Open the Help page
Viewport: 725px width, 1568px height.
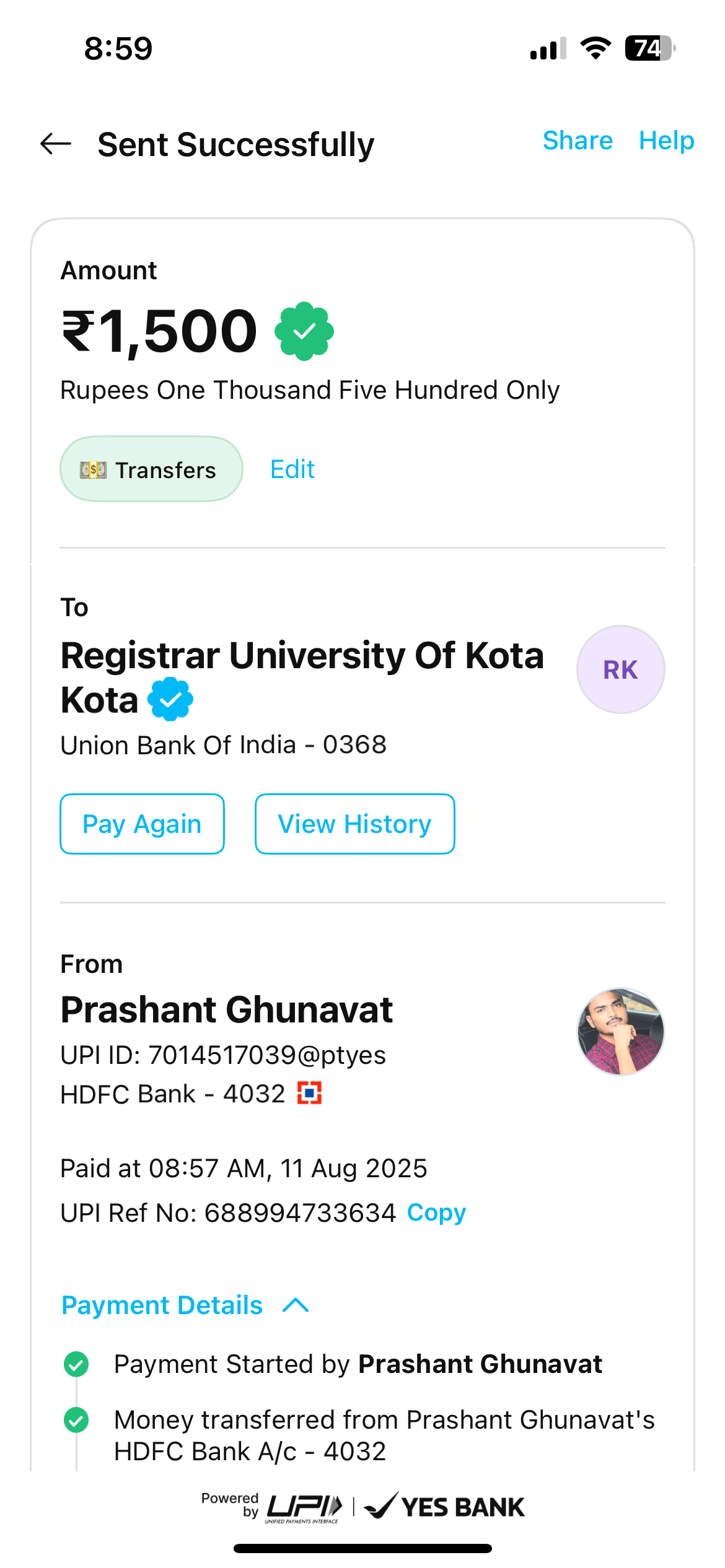pos(666,141)
